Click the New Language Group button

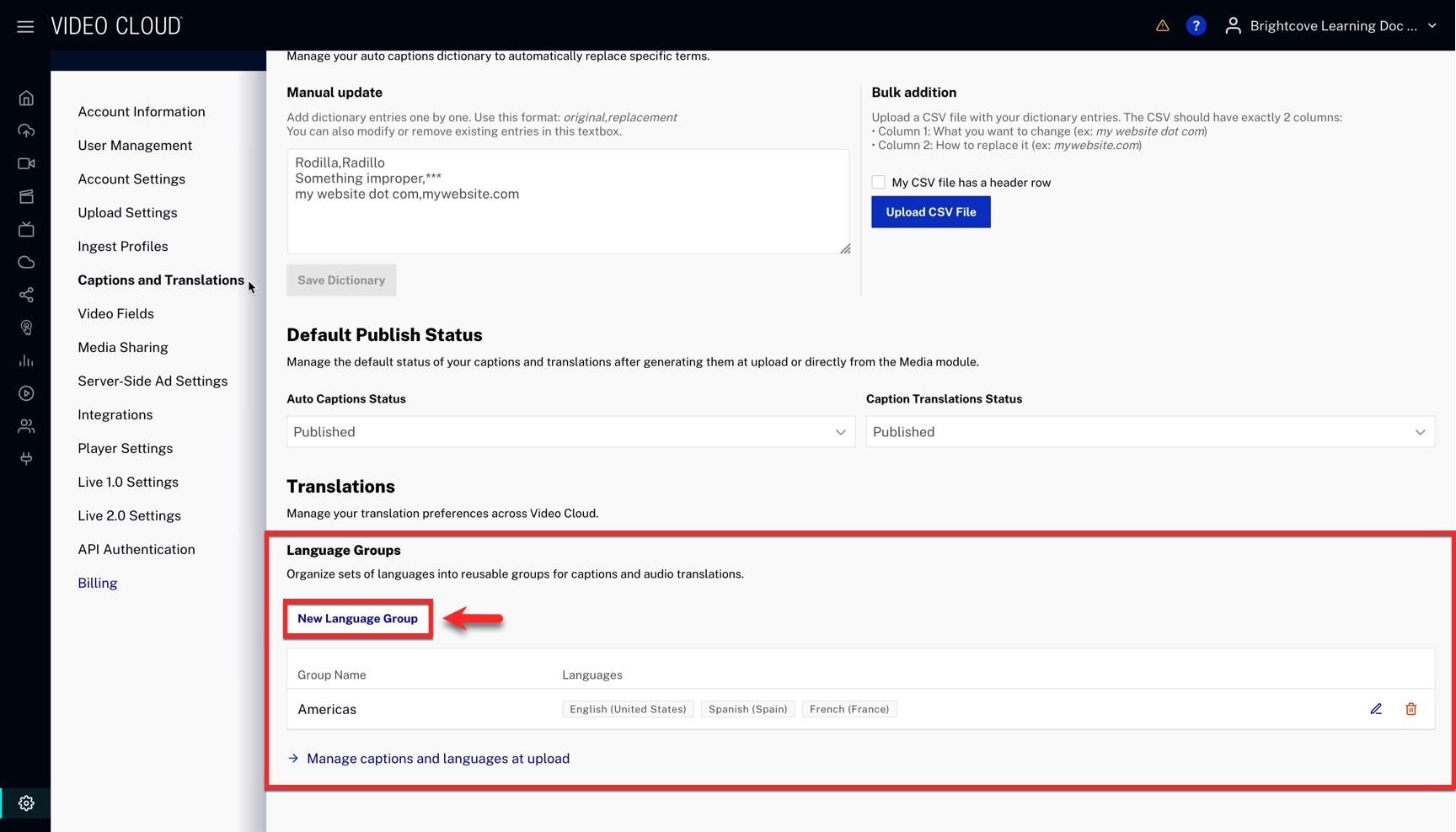point(357,619)
